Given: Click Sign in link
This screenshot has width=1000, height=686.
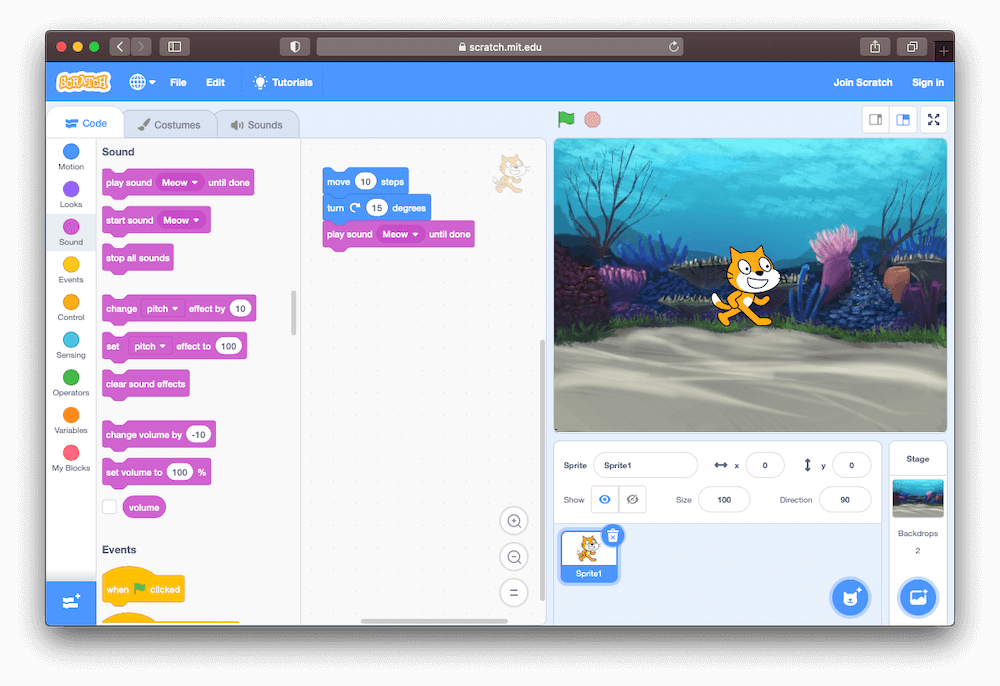Looking at the screenshot, I should (x=927, y=82).
